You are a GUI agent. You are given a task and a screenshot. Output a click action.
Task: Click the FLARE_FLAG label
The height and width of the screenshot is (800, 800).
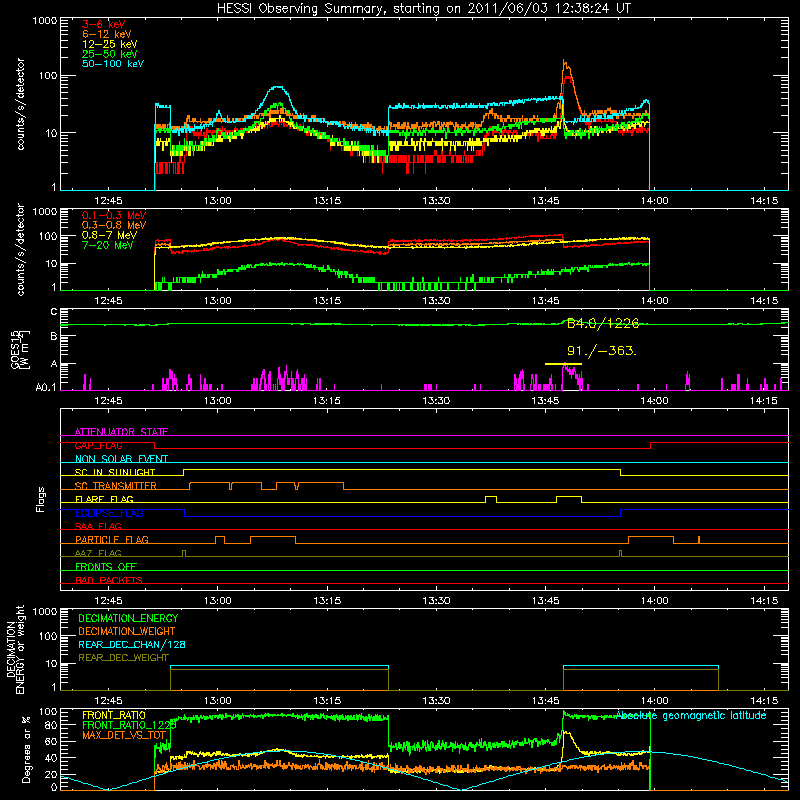[x=104, y=499]
